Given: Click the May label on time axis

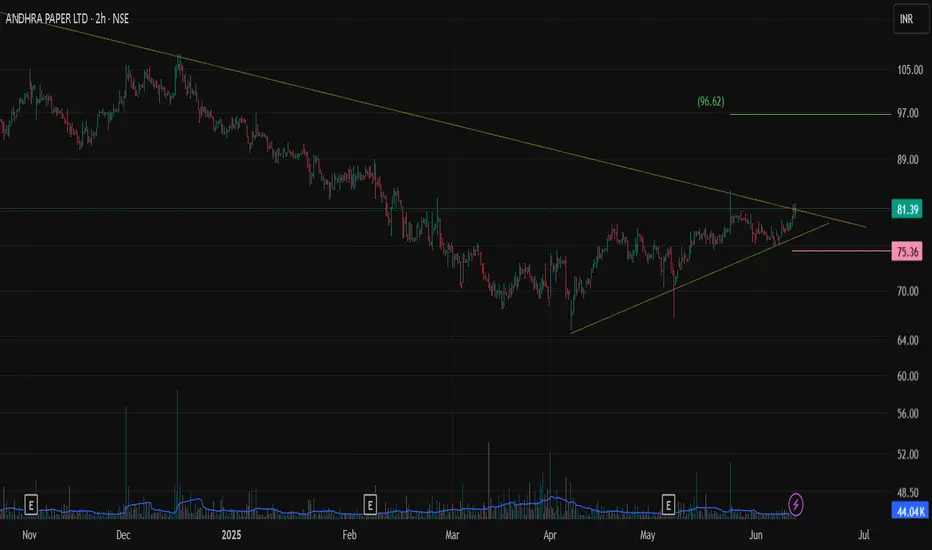Looking at the screenshot, I should point(647,535).
